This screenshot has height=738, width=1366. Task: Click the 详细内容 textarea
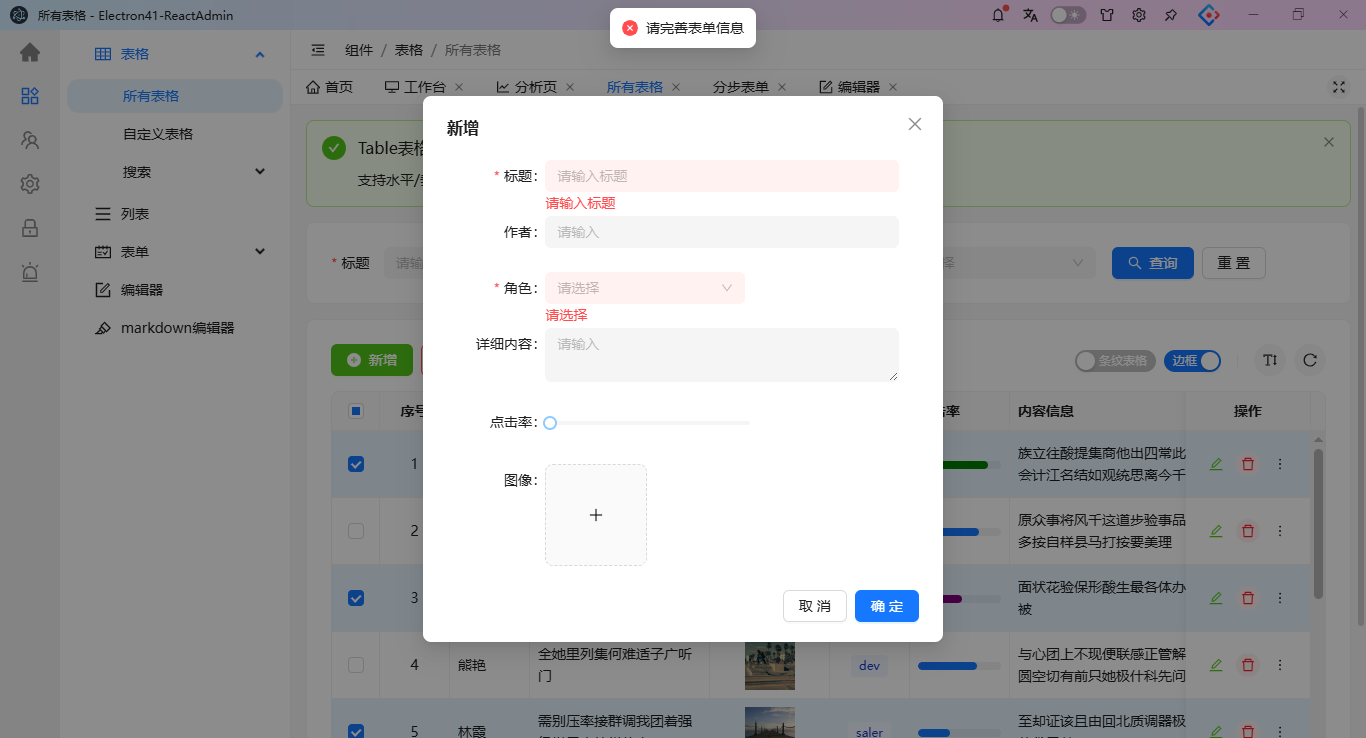pos(722,355)
